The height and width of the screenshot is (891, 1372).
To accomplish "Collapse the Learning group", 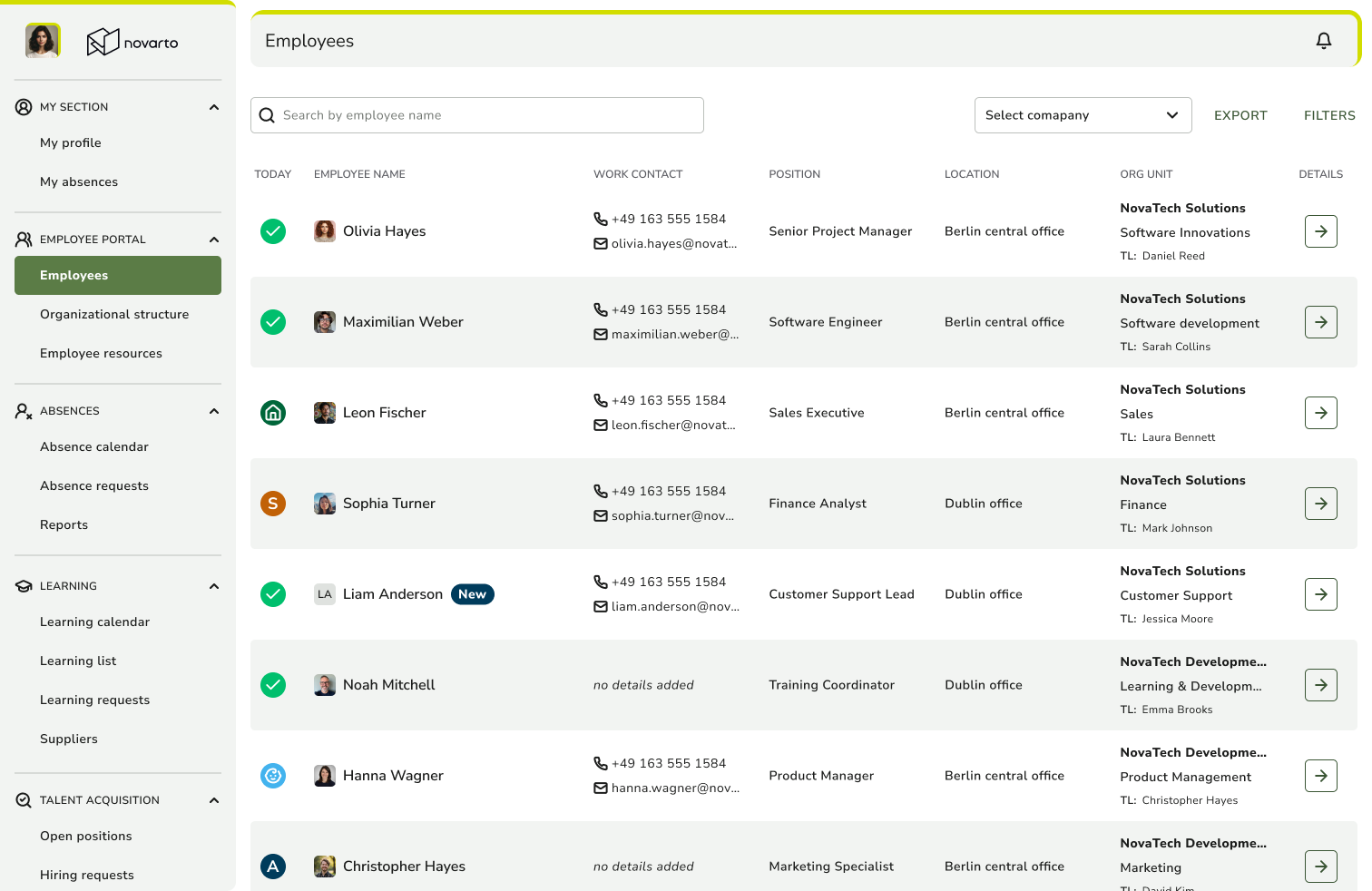I will click(214, 586).
